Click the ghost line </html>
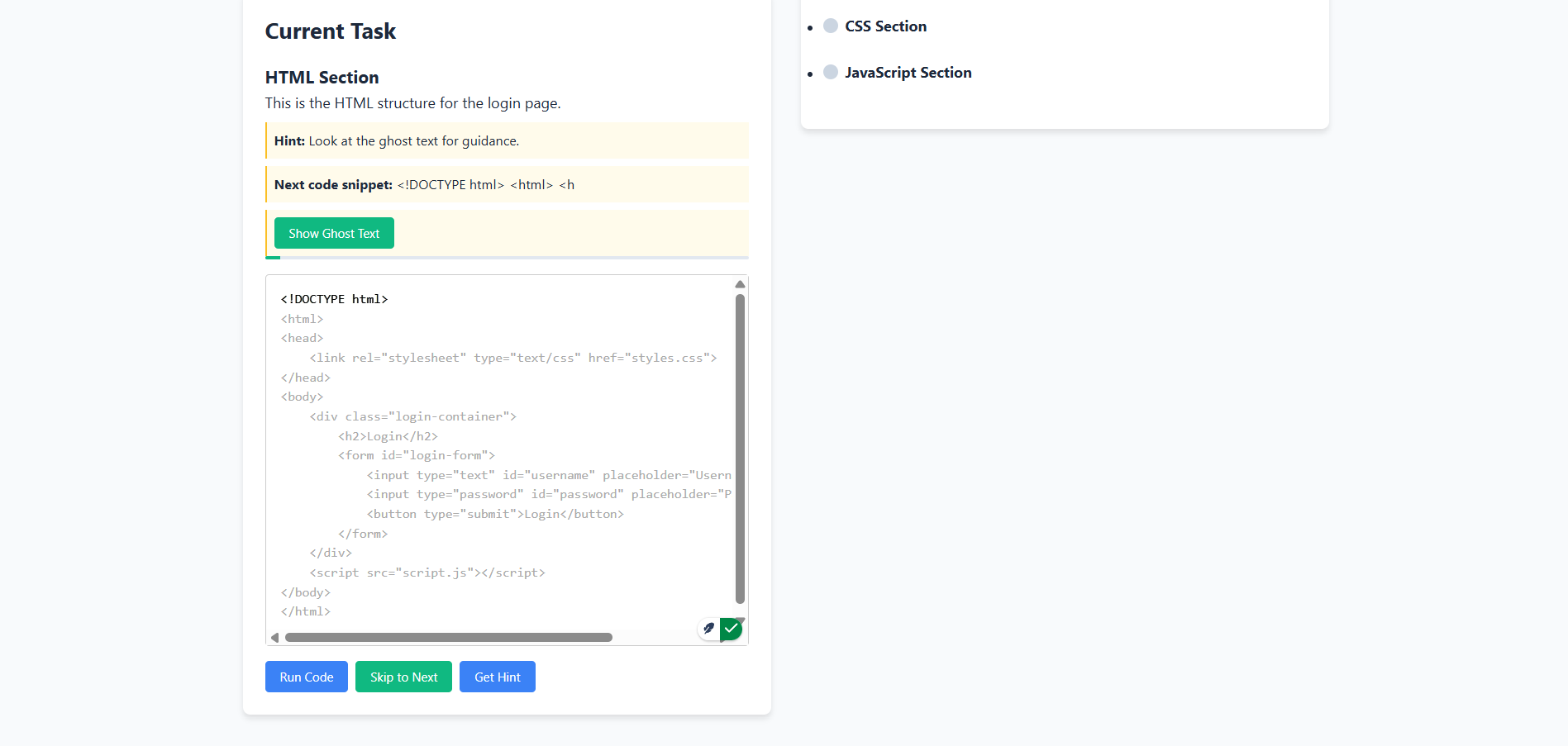Screen dimensions: 1568x746 (305, 611)
